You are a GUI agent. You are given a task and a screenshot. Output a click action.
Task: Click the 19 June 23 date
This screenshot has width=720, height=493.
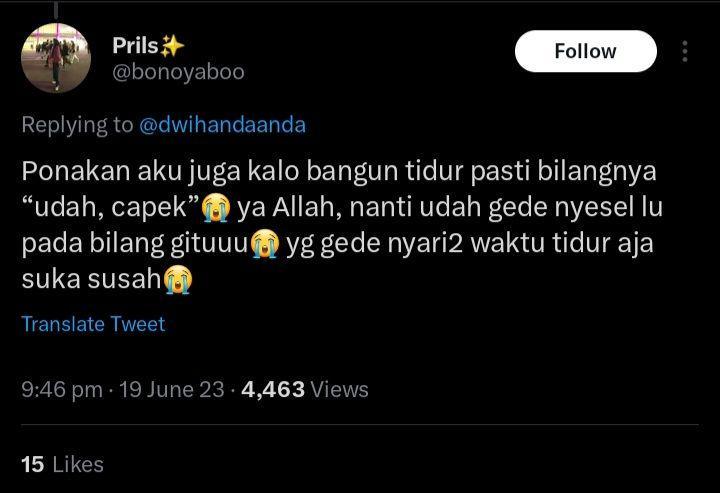[x=172, y=390]
